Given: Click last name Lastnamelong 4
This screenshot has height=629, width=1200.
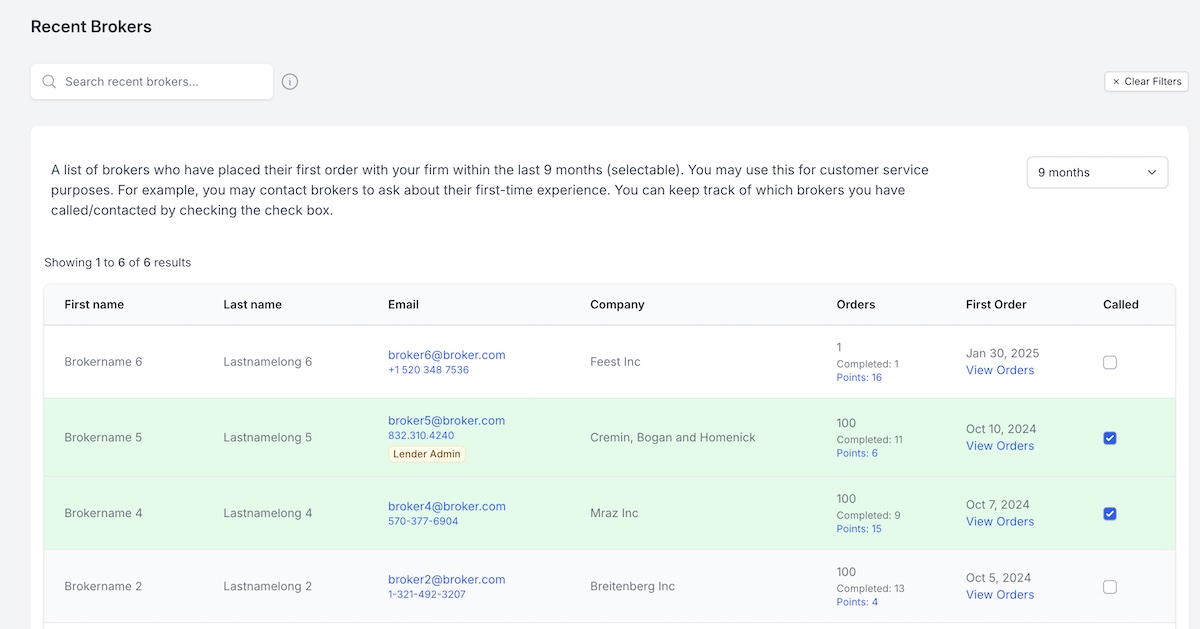Looking at the screenshot, I should [268, 513].
